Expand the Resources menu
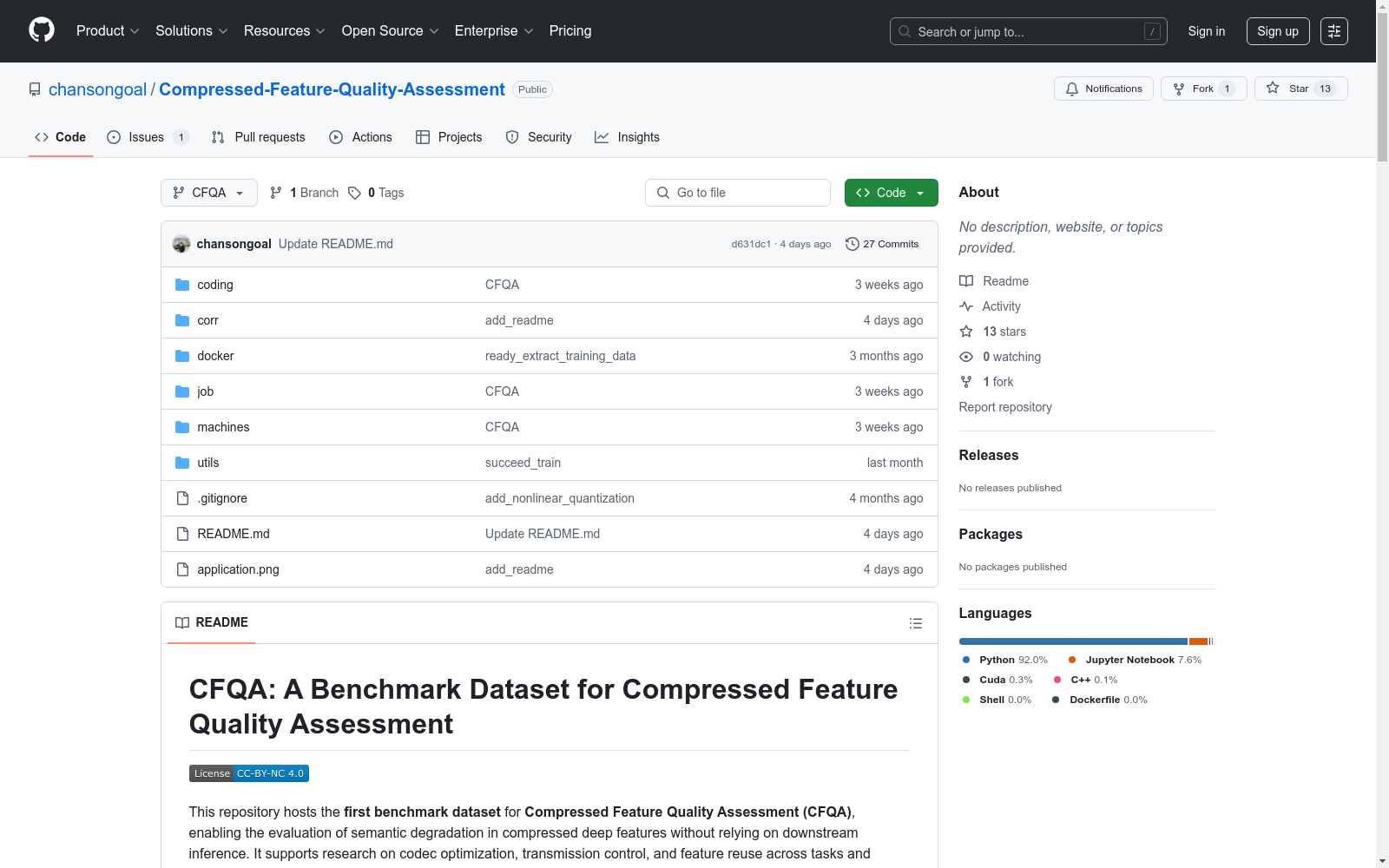Image resolution: width=1389 pixels, height=868 pixels. [285, 31]
